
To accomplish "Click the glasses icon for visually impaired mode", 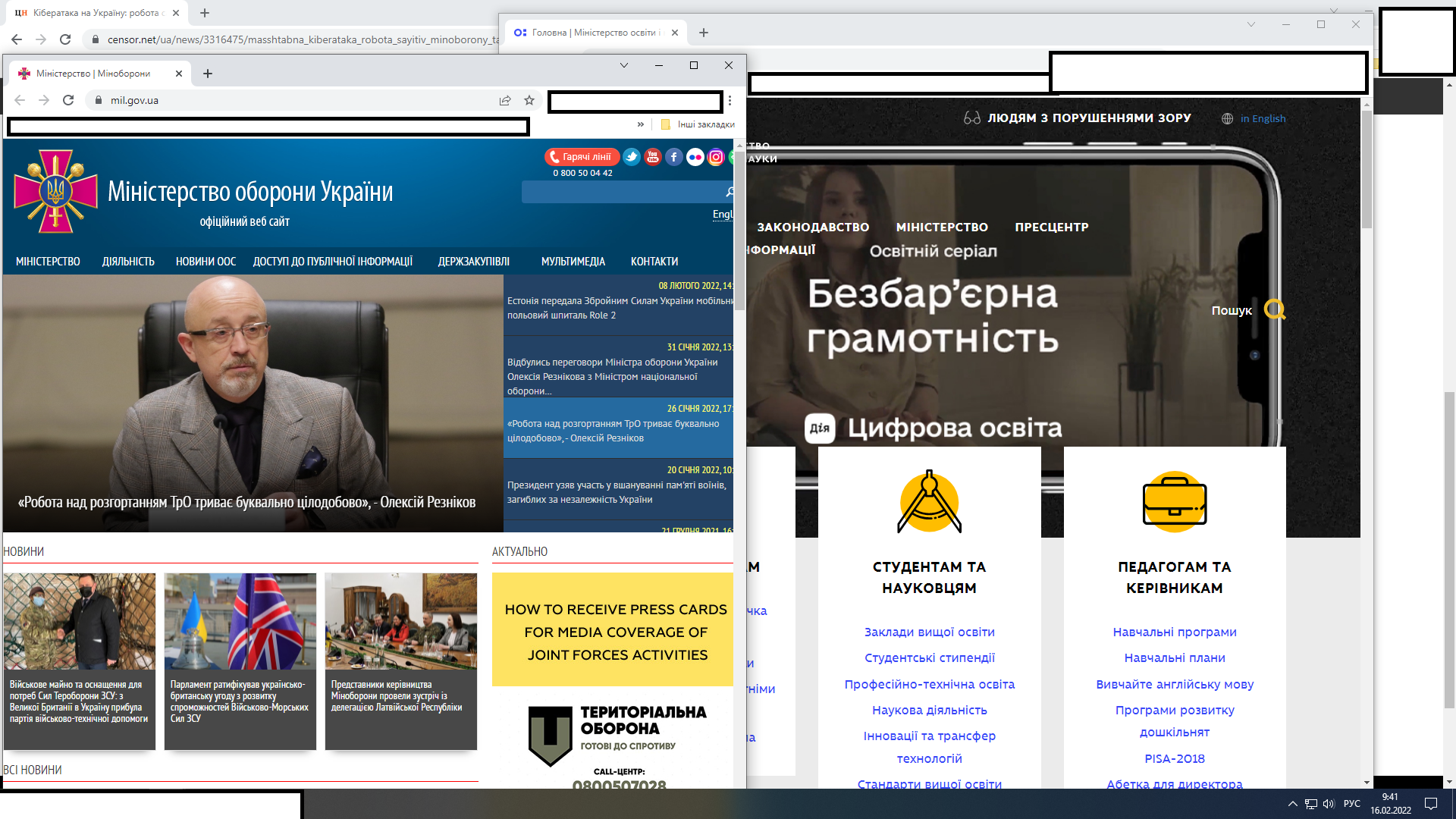I will pos(972,118).
